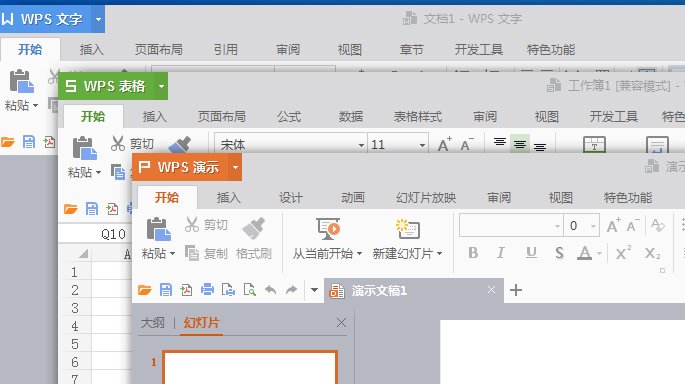Open print preview magnifier in WPS 演示

(249, 290)
